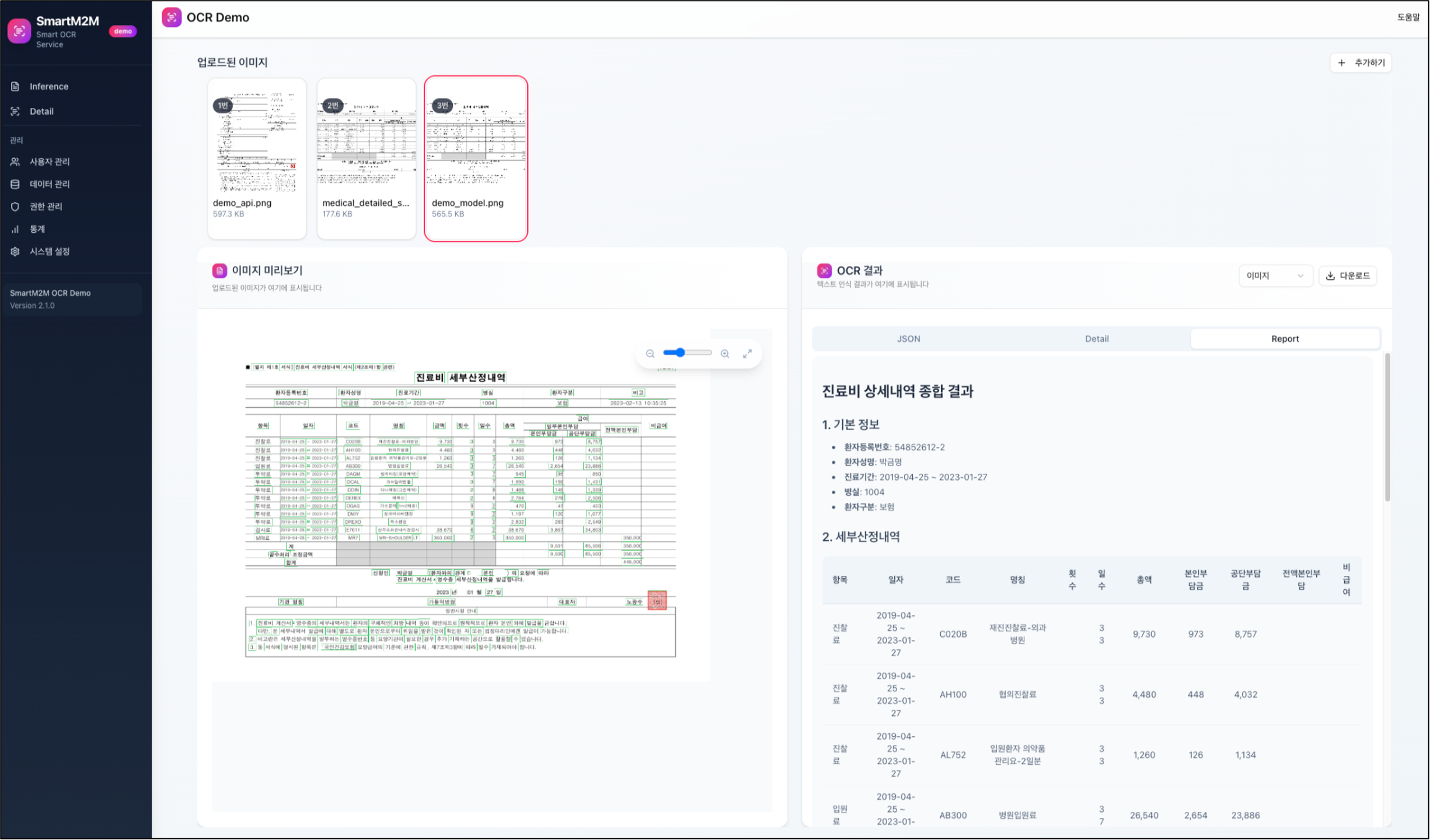Open the 이미지 format dropdown

(x=1275, y=275)
